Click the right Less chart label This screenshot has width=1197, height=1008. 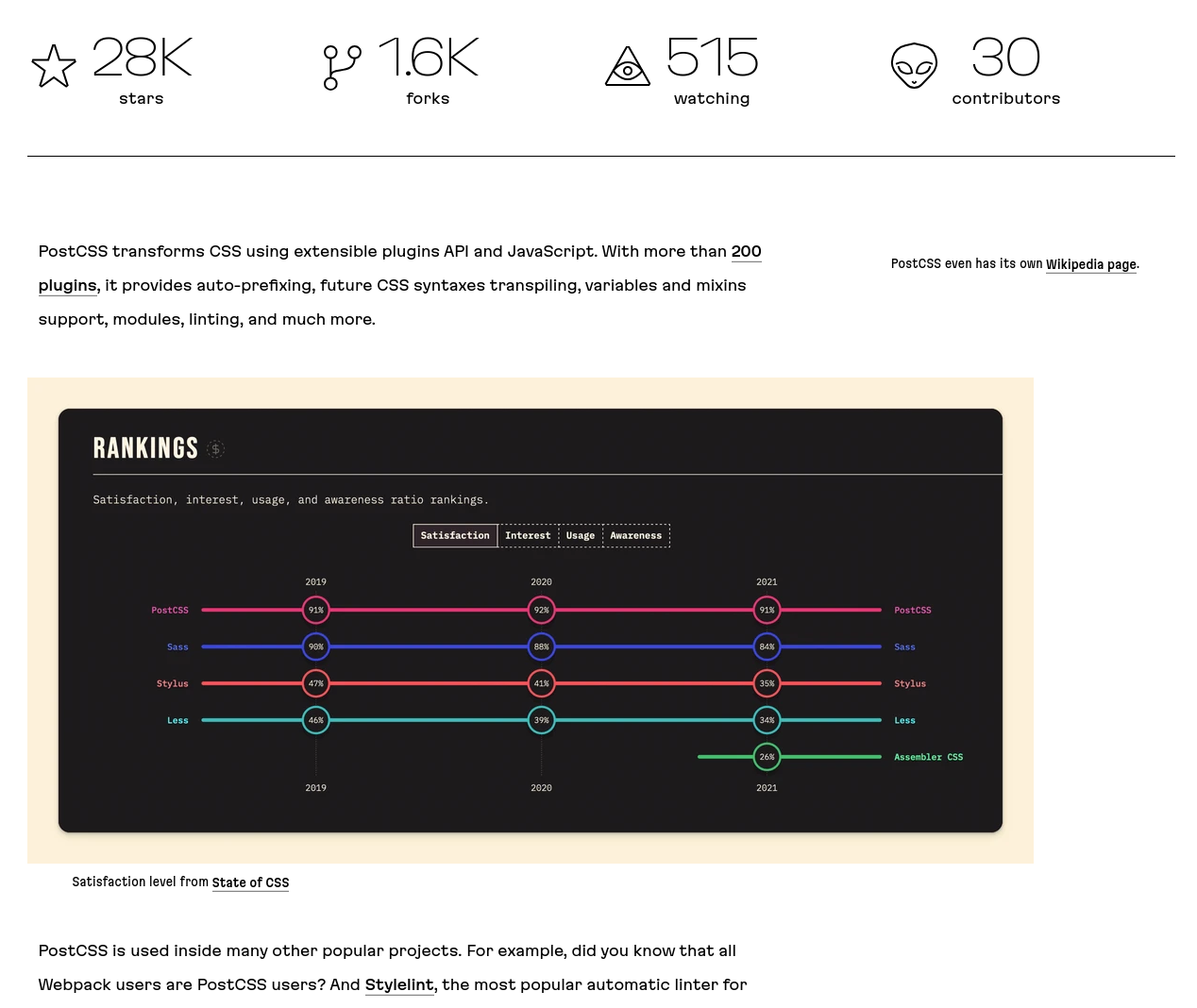tap(904, 720)
